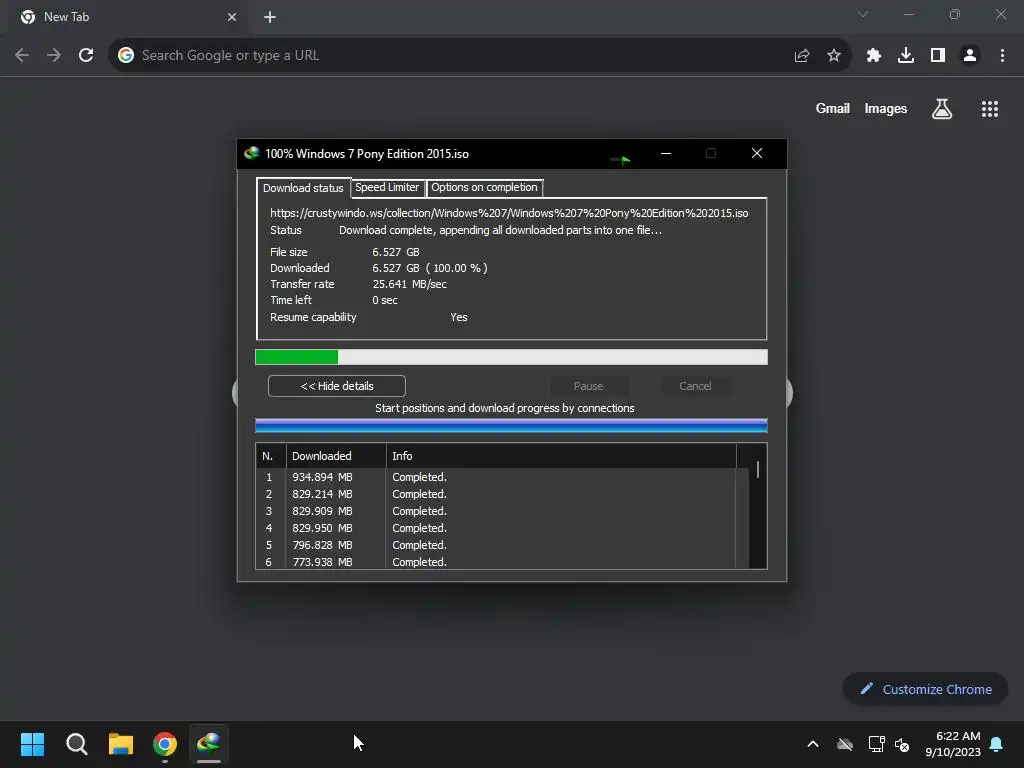
Task: Open Options on completion tab
Action: tap(485, 187)
